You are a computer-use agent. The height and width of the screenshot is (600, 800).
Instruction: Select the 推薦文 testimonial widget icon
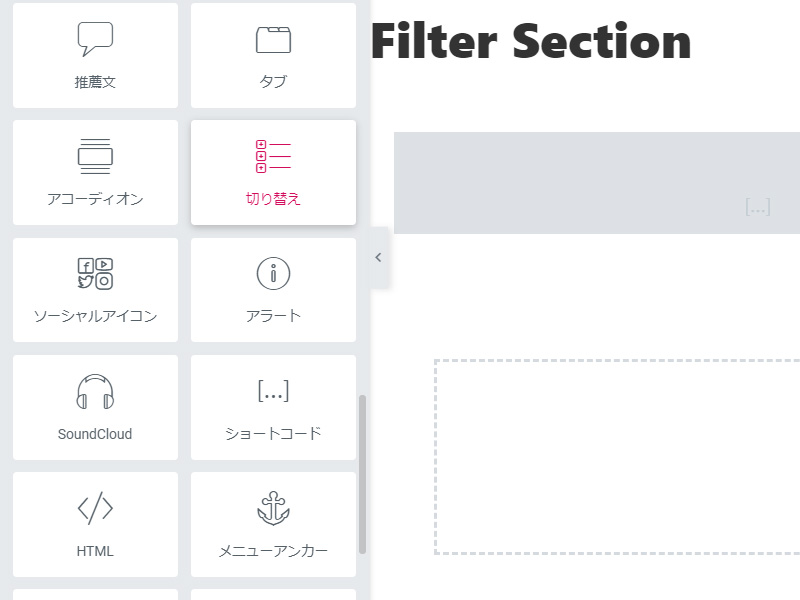tap(95, 39)
